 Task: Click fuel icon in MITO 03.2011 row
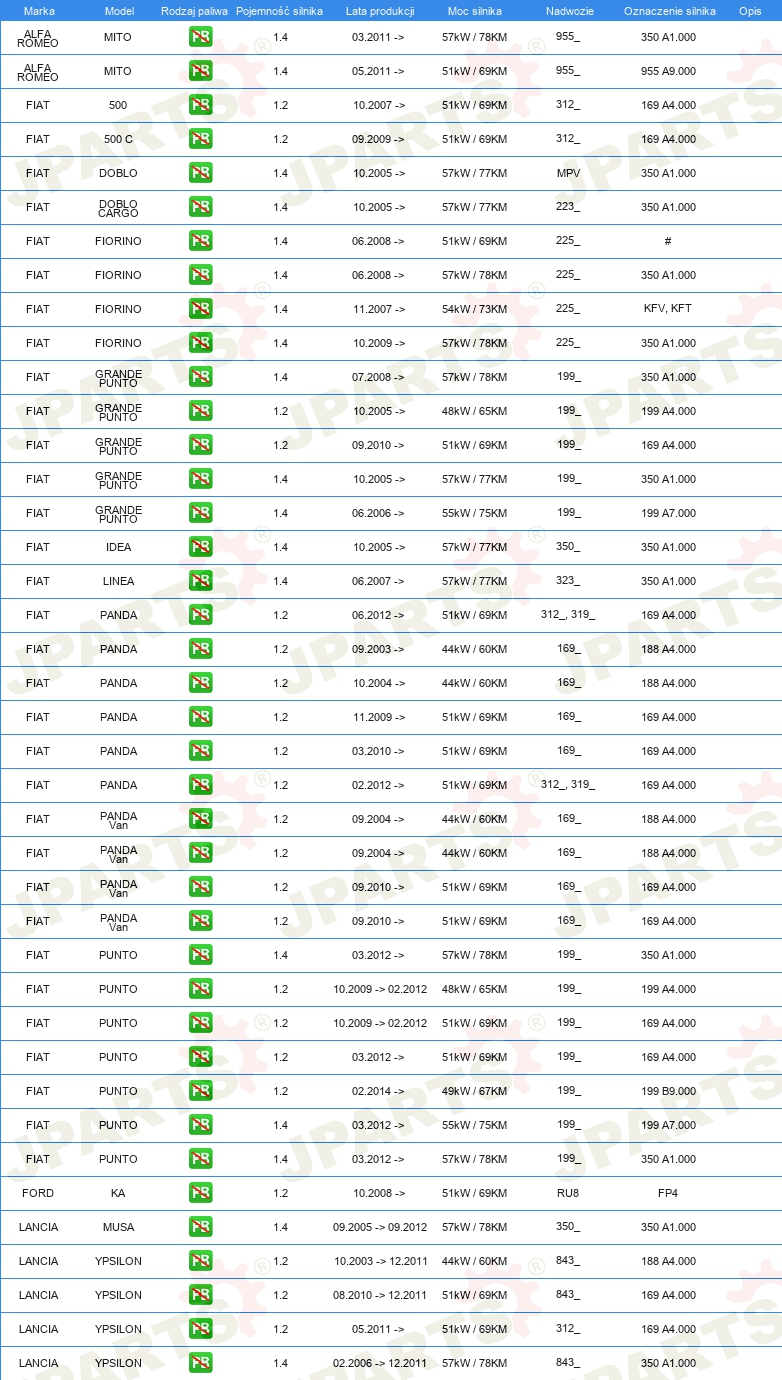click(200, 38)
